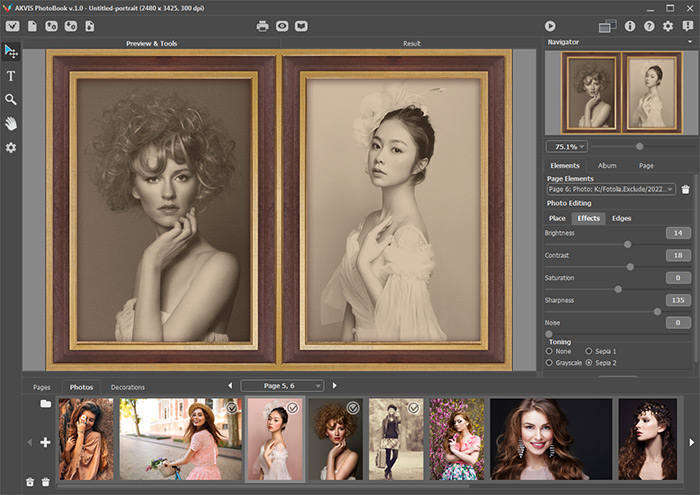Toggle checkmark on bicycle girl photo

[x=232, y=408]
